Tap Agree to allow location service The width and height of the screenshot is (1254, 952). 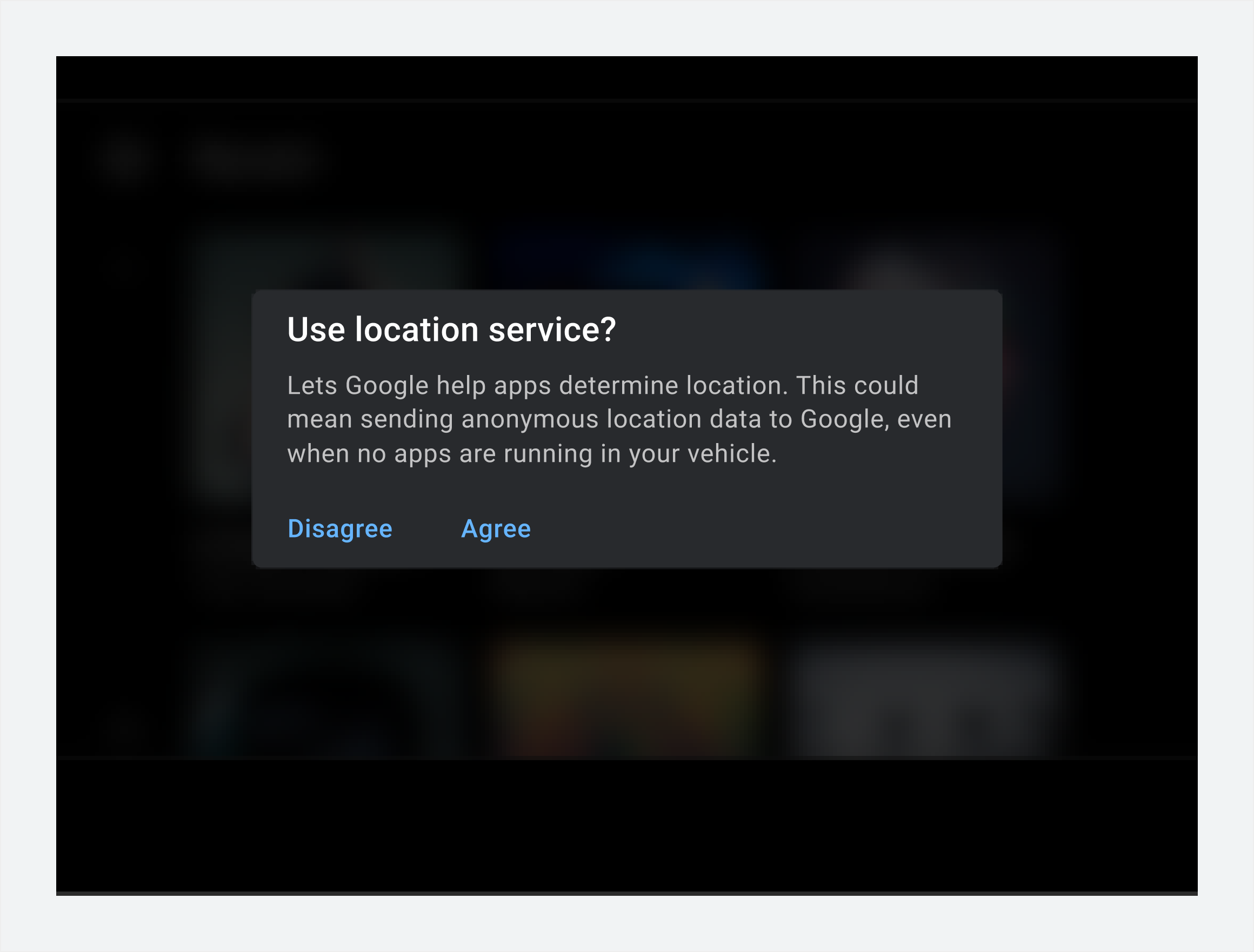point(496,529)
